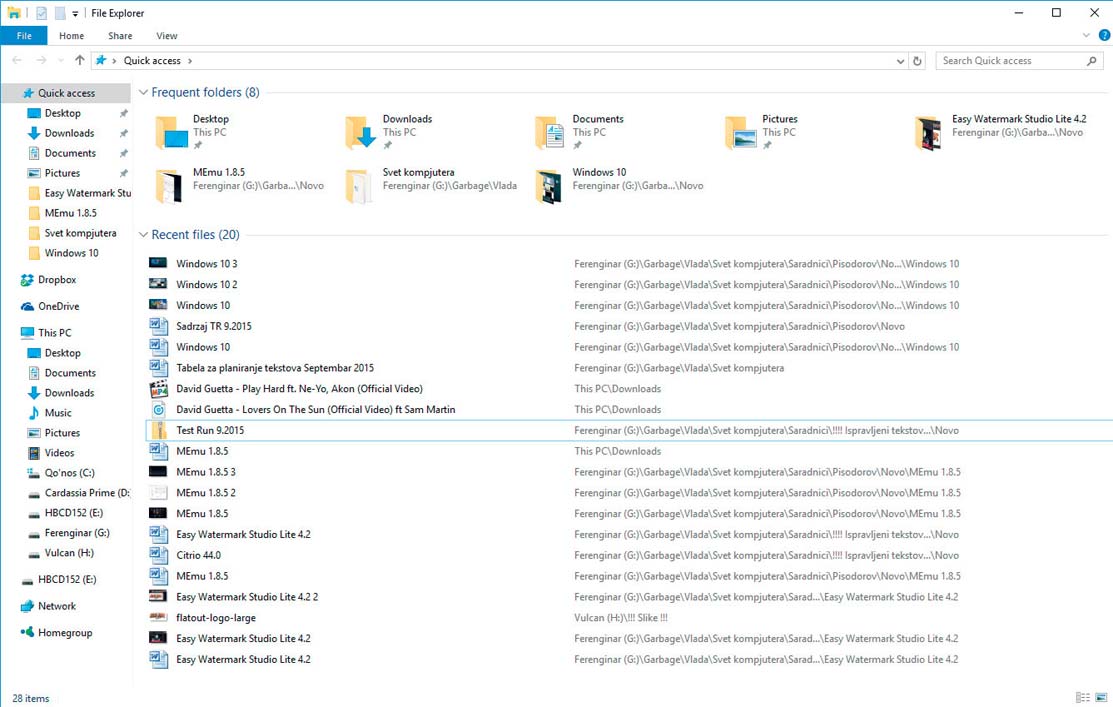Select the MEmu 1.8.5 frequent folder icon

point(169,186)
